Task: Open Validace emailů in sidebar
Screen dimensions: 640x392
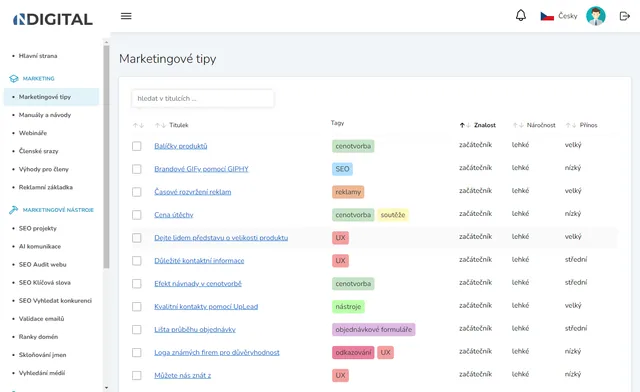Action: coord(41,318)
